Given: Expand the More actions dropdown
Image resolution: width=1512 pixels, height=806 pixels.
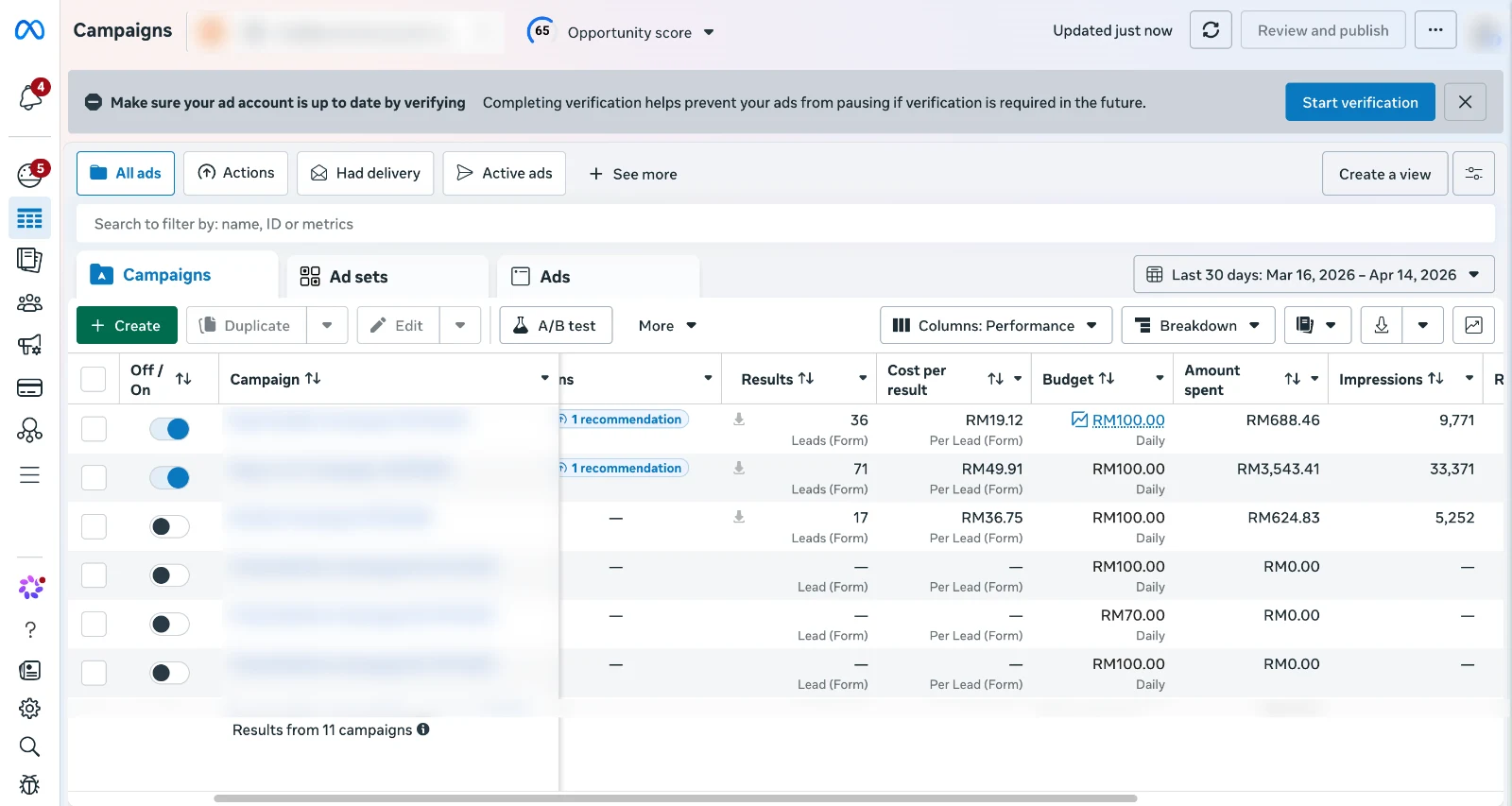Looking at the screenshot, I should (x=667, y=325).
